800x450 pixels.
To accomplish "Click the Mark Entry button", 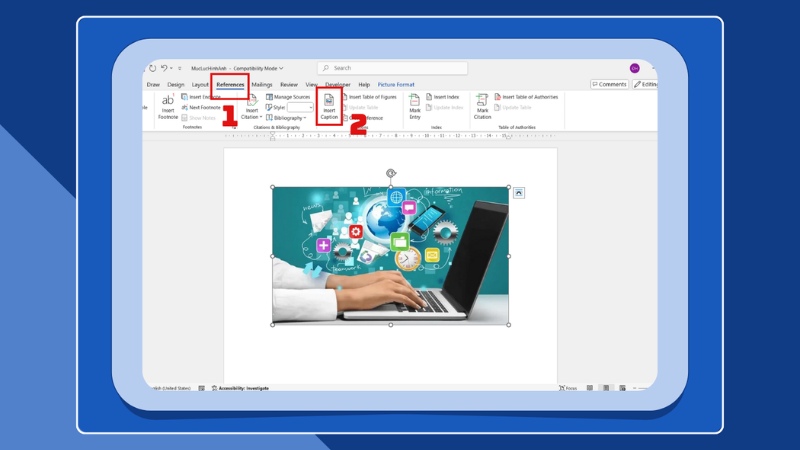I will point(415,107).
